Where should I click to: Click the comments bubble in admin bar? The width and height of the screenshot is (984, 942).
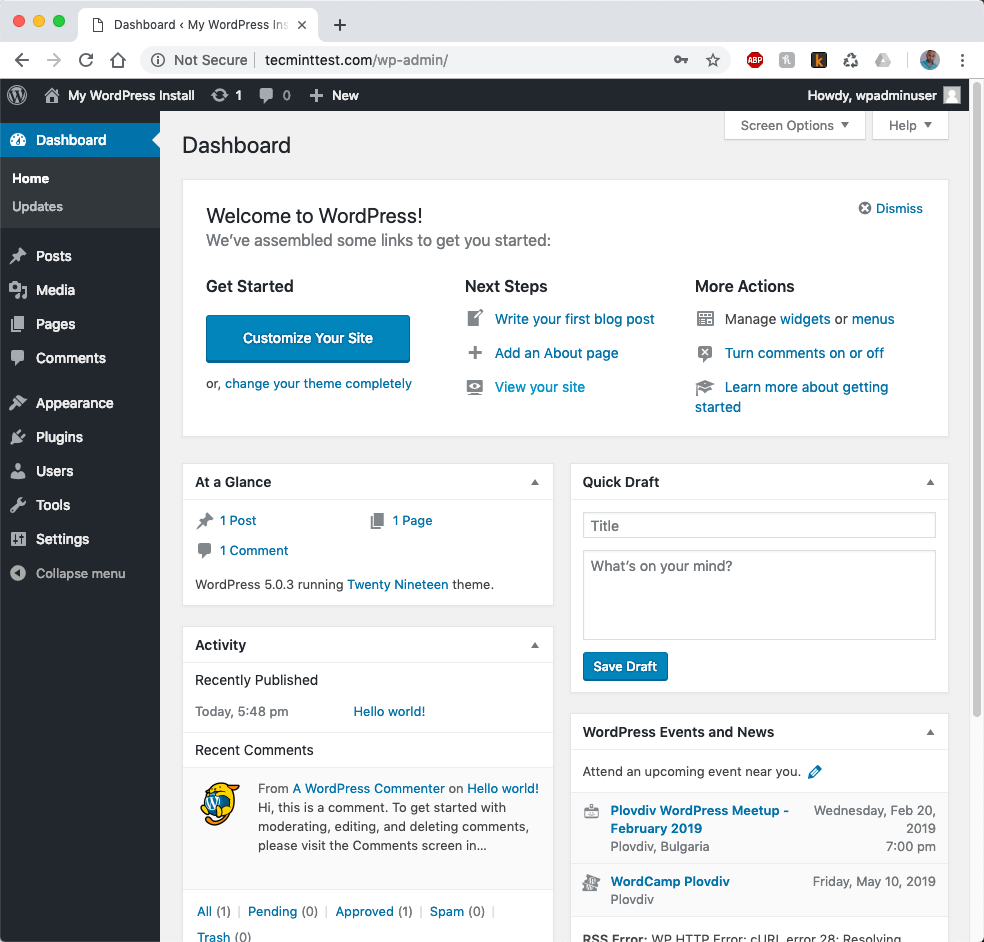[267, 95]
